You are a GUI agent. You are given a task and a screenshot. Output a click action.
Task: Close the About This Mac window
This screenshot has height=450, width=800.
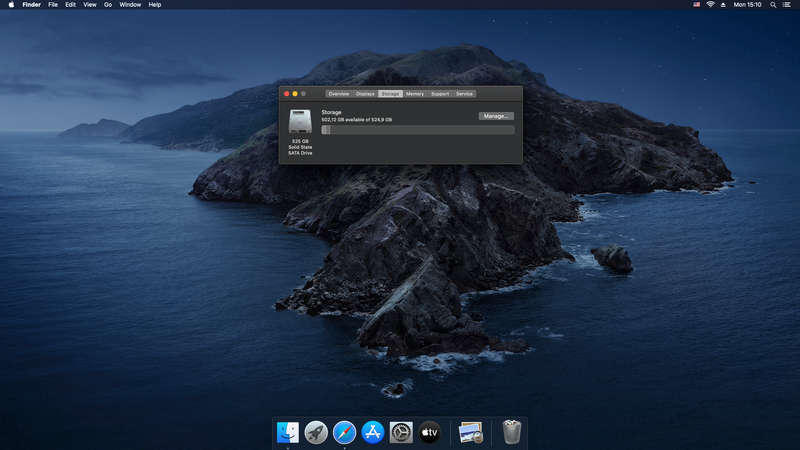pyautogui.click(x=287, y=94)
